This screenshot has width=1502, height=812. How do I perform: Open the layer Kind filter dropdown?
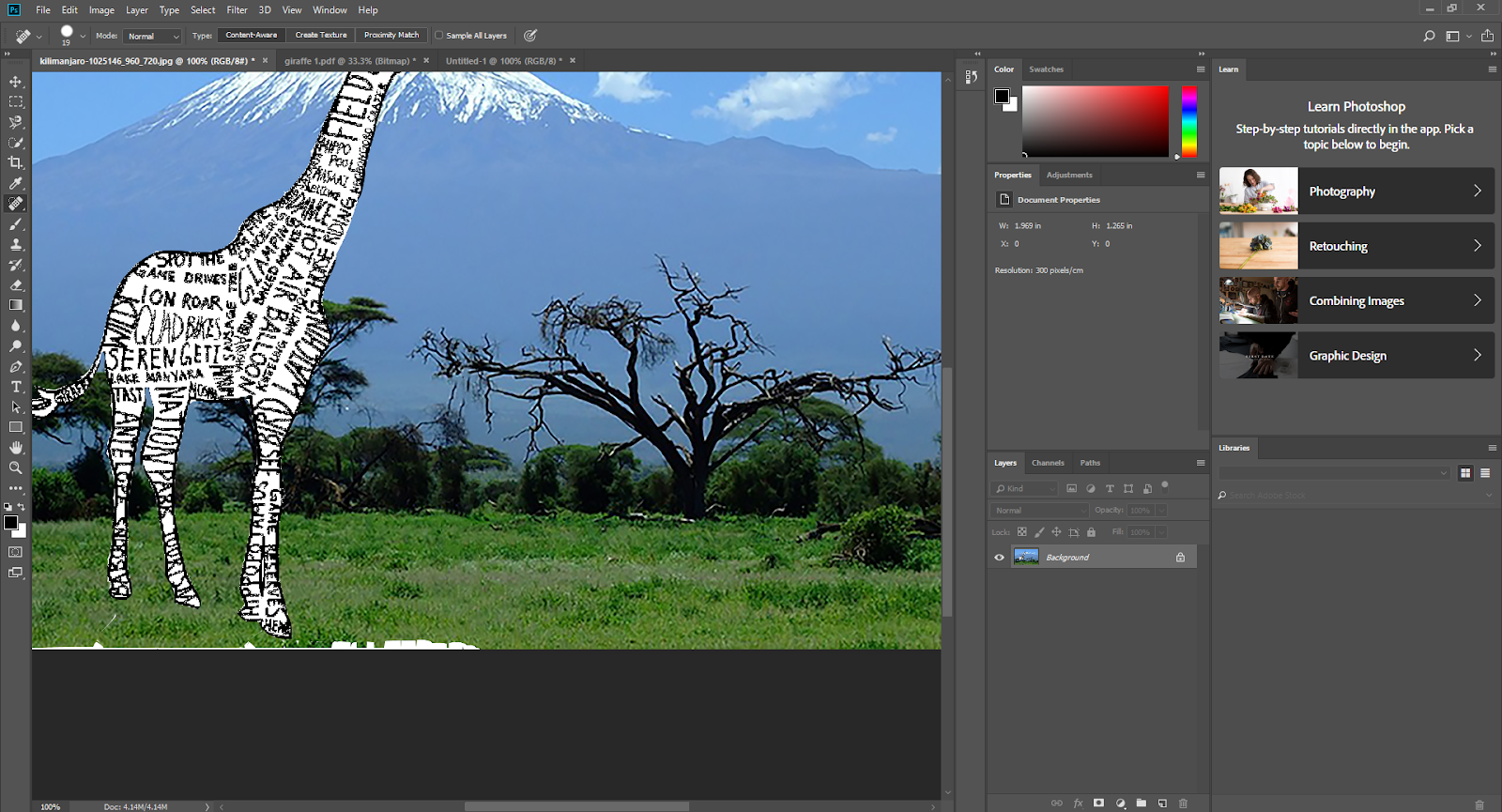1024,489
